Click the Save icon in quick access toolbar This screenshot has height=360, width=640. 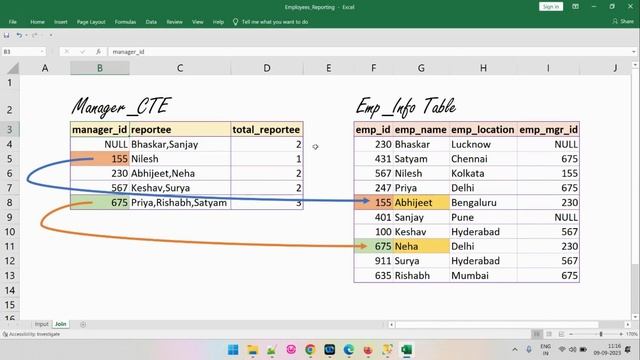(7, 36)
